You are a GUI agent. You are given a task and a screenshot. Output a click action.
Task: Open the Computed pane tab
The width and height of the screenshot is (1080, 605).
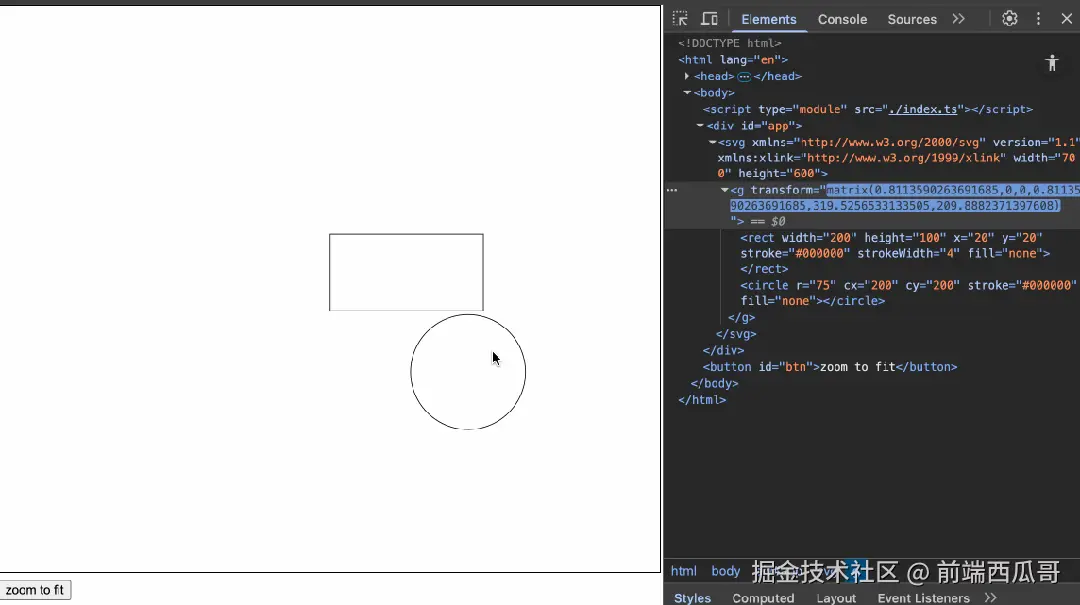tap(763, 597)
